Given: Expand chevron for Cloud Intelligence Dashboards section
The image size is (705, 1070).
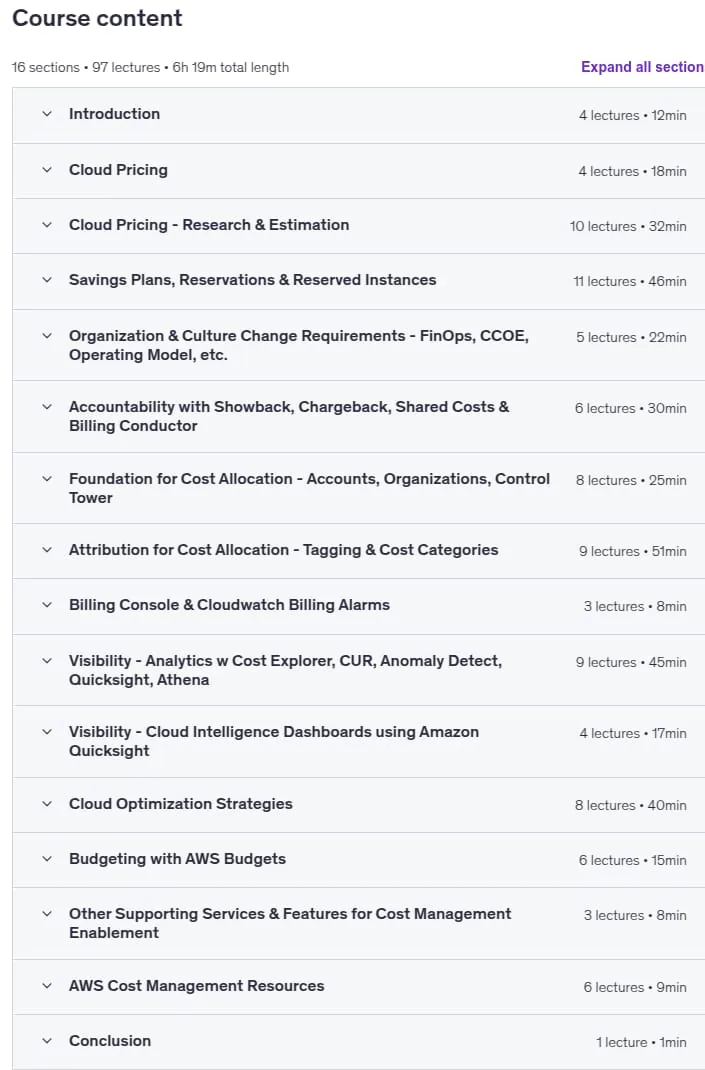Looking at the screenshot, I should click(x=47, y=732).
